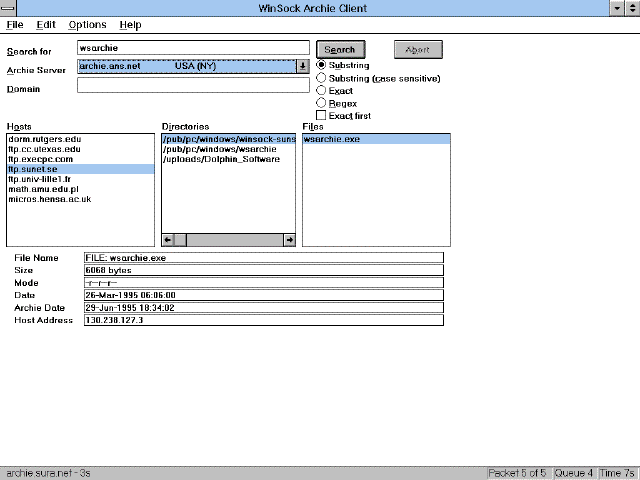
Task: Select host ftp.sunet.se
Action: tap(80, 169)
